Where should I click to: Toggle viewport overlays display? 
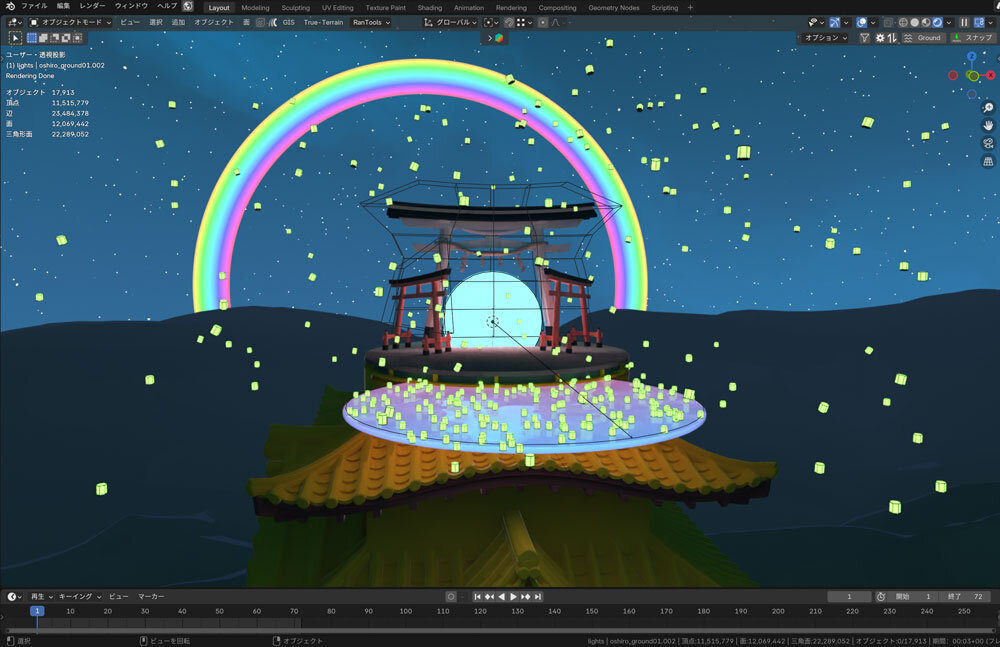[861, 22]
